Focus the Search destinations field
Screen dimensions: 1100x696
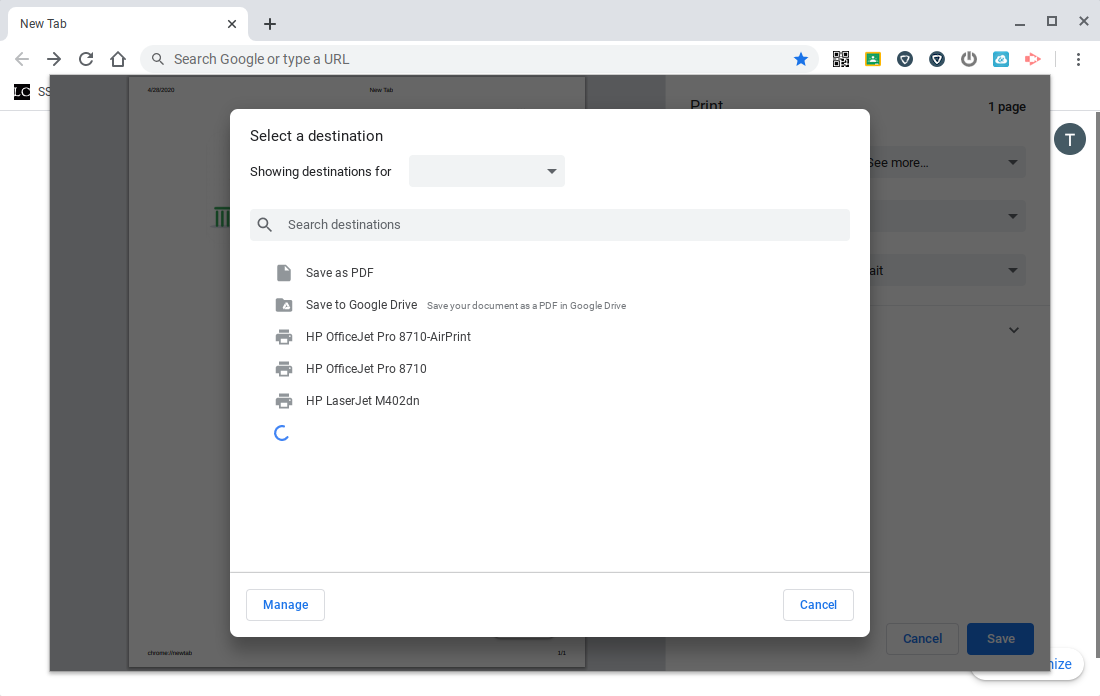[550, 225]
